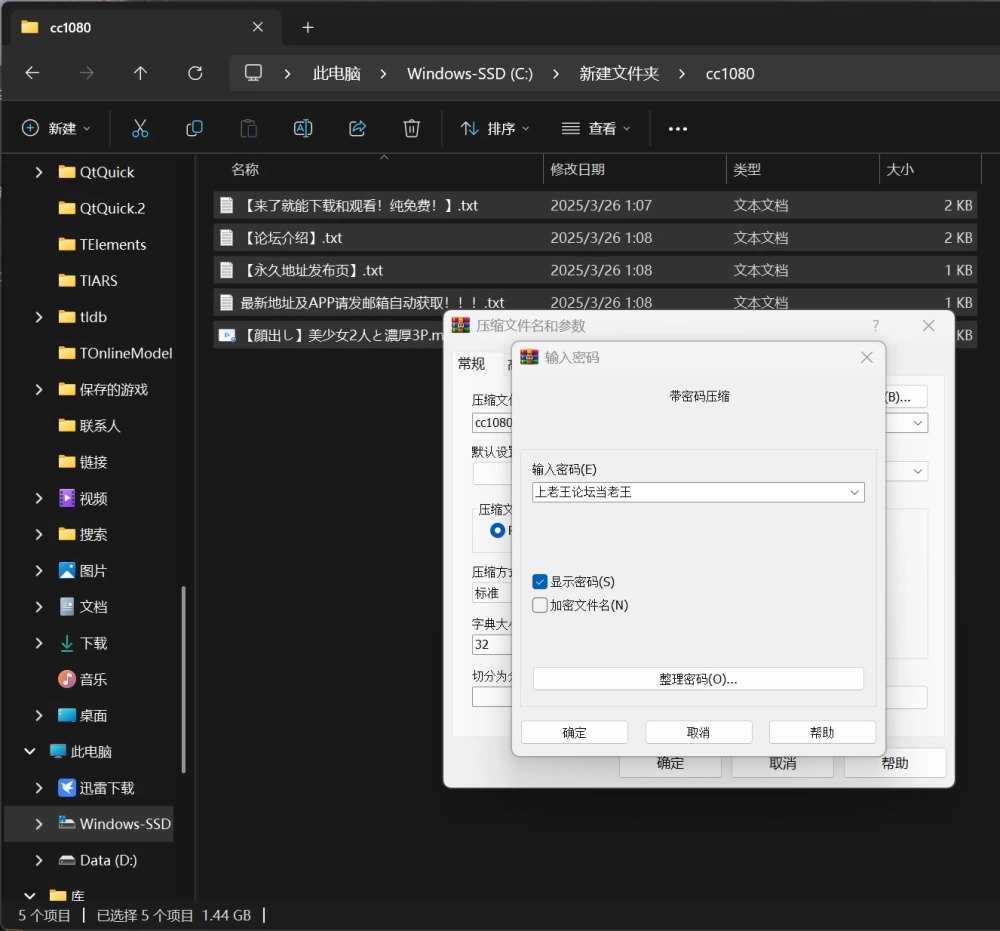1000x931 pixels.
Task: Select the radio button under 压缩文件格式
Action: click(x=497, y=530)
